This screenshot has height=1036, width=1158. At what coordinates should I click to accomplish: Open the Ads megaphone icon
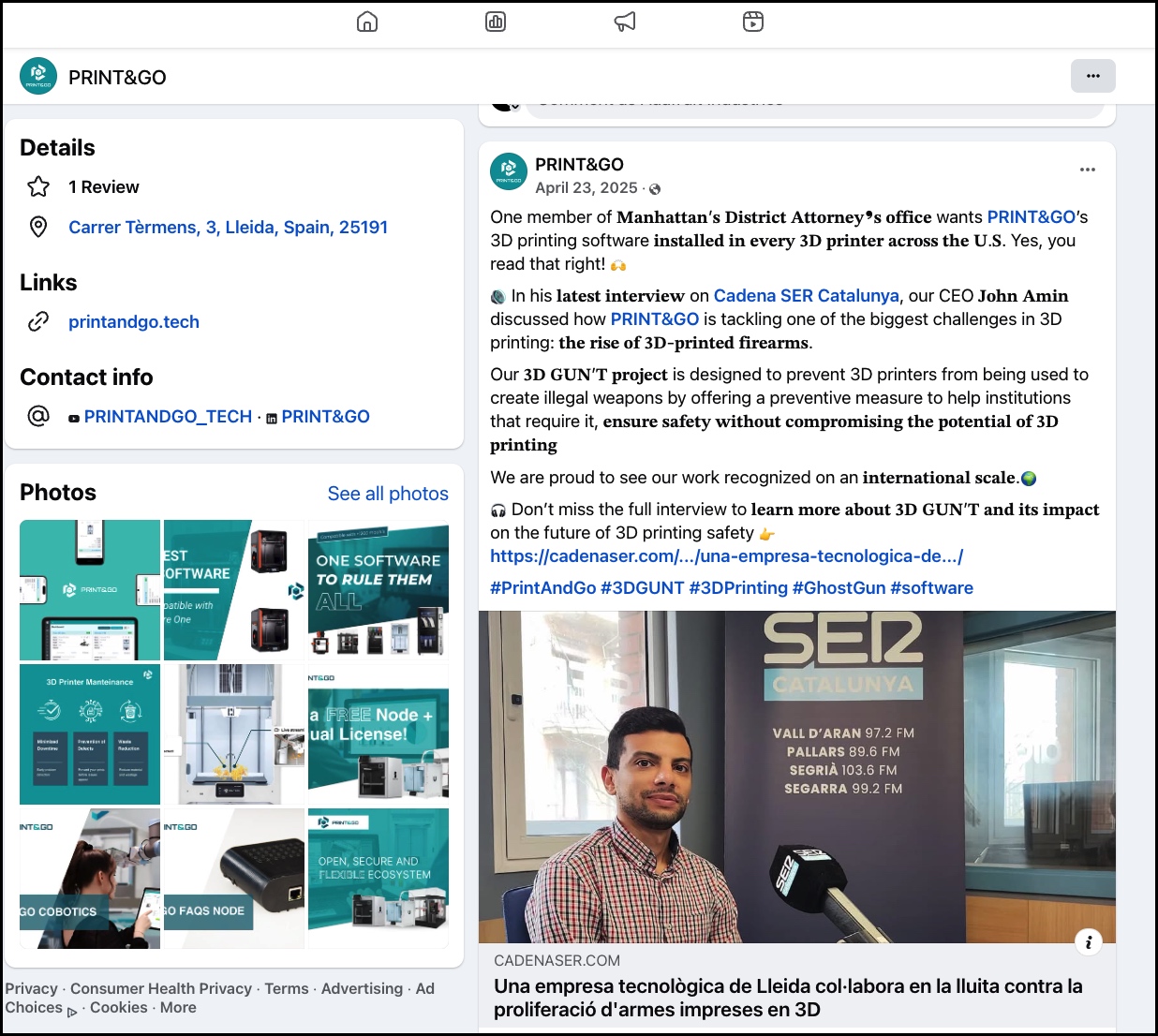625,22
